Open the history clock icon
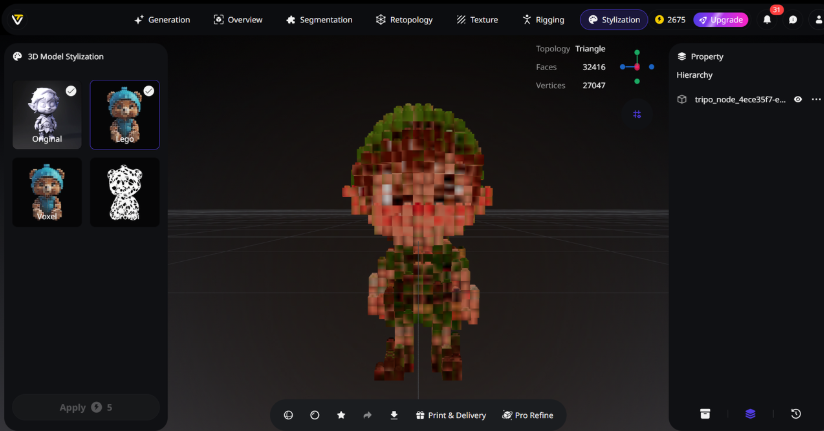 pos(795,414)
